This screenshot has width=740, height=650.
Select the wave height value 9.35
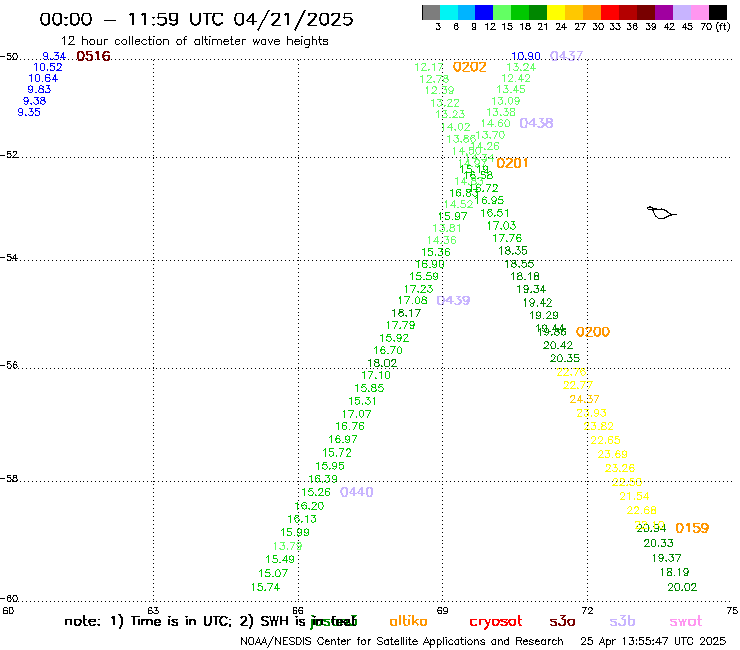click(29, 112)
